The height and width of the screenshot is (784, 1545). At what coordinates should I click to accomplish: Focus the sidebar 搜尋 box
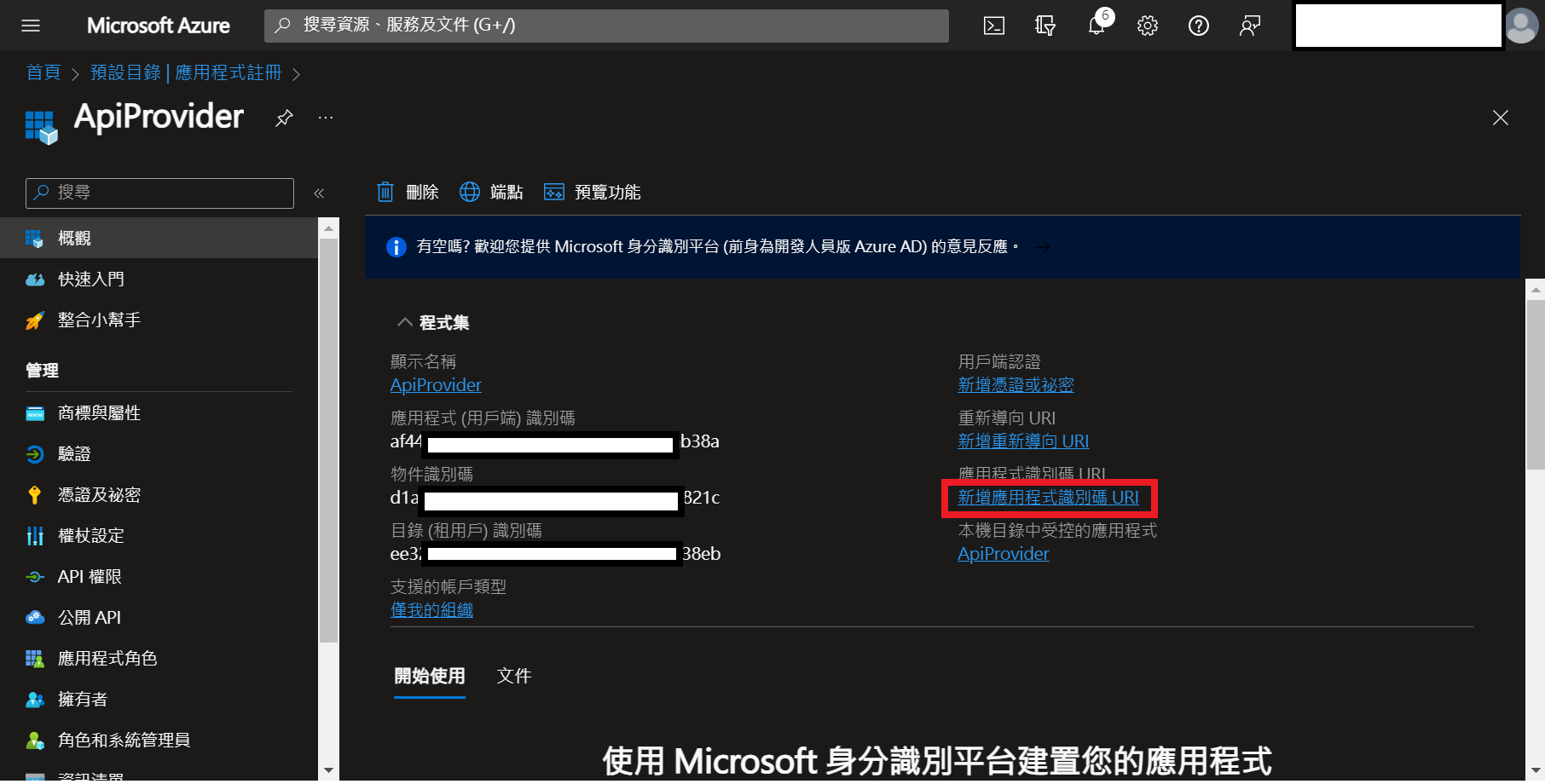159,193
